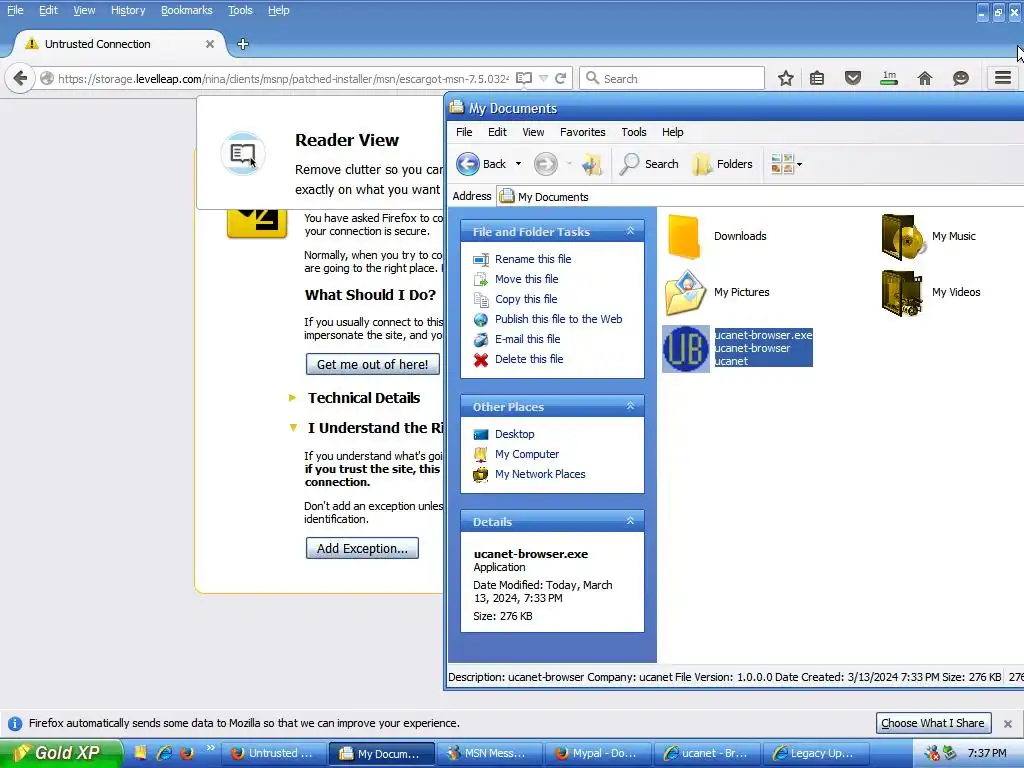
Task: Click Choose What I Share button
Action: 933,723
